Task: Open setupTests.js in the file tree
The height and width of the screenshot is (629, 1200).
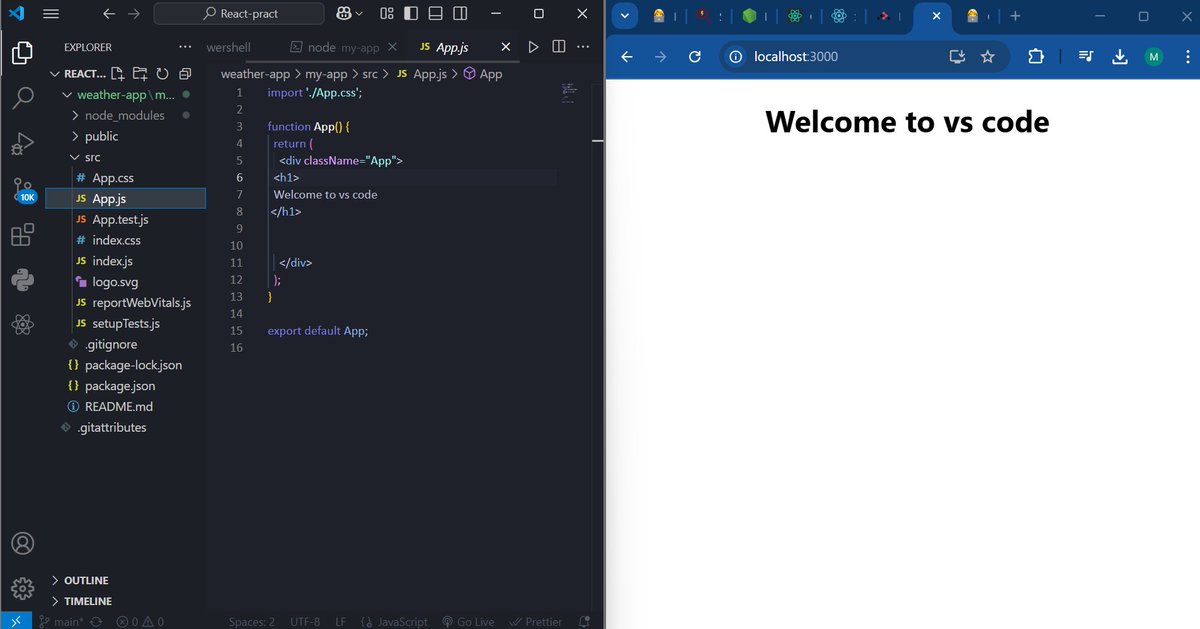Action: click(126, 324)
